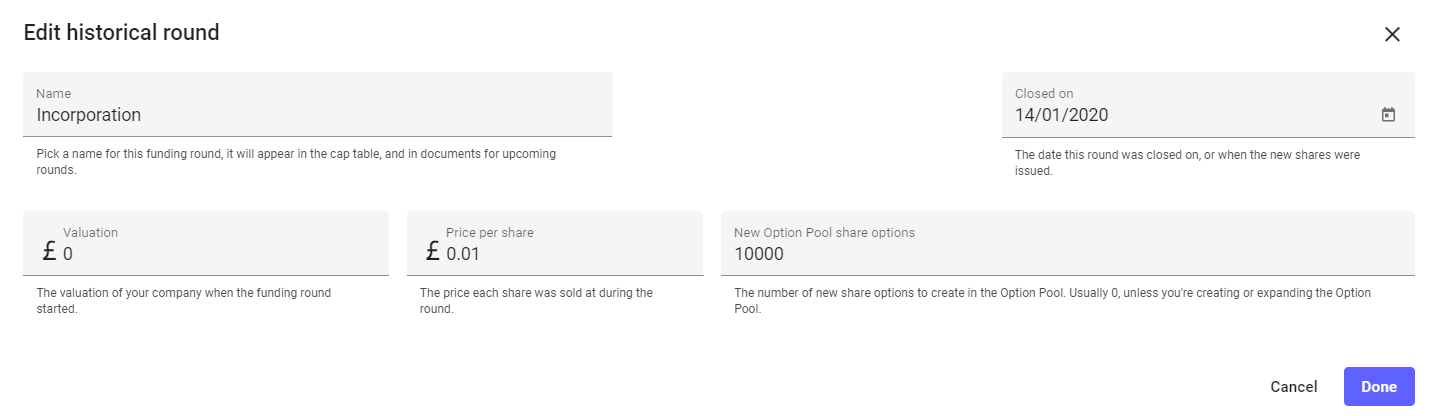Click the helper text about picking a name
1438x416 pixels.
[296, 162]
